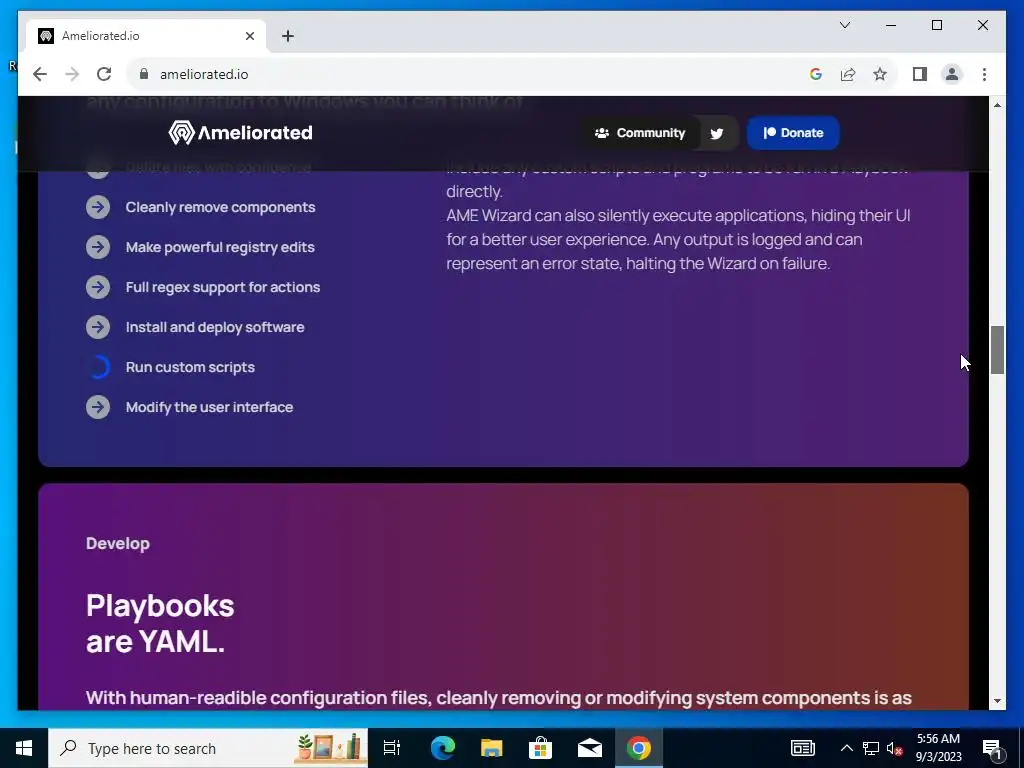1024x768 pixels.
Task: Open the tab search dropdown chevron
Action: (x=844, y=25)
